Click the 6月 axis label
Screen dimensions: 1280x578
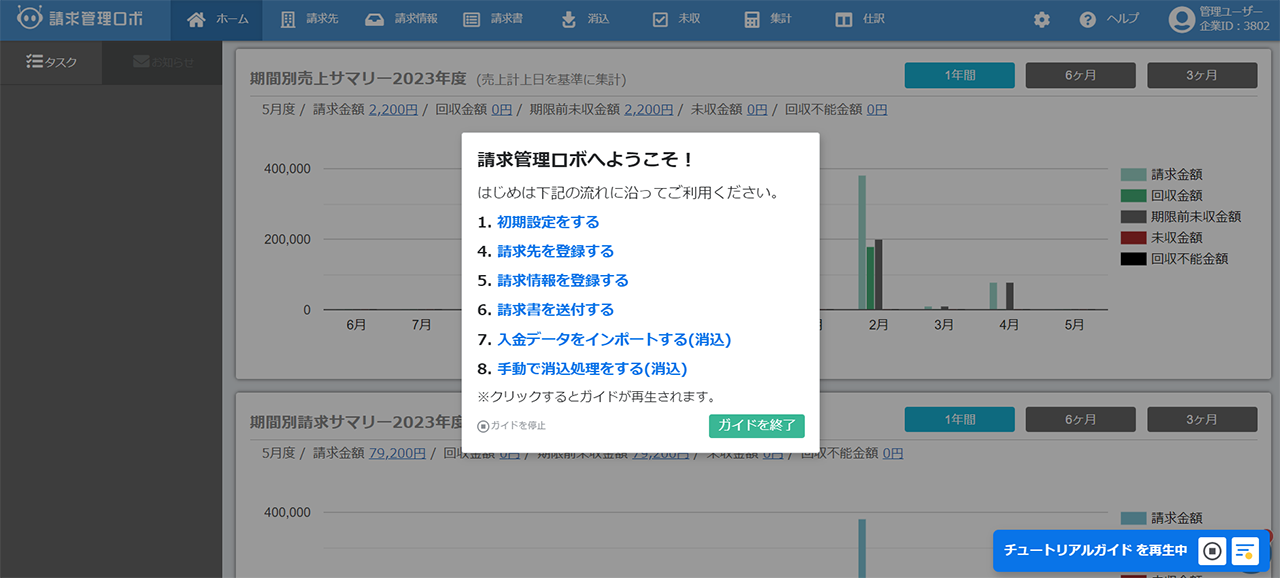pyautogui.click(x=356, y=325)
